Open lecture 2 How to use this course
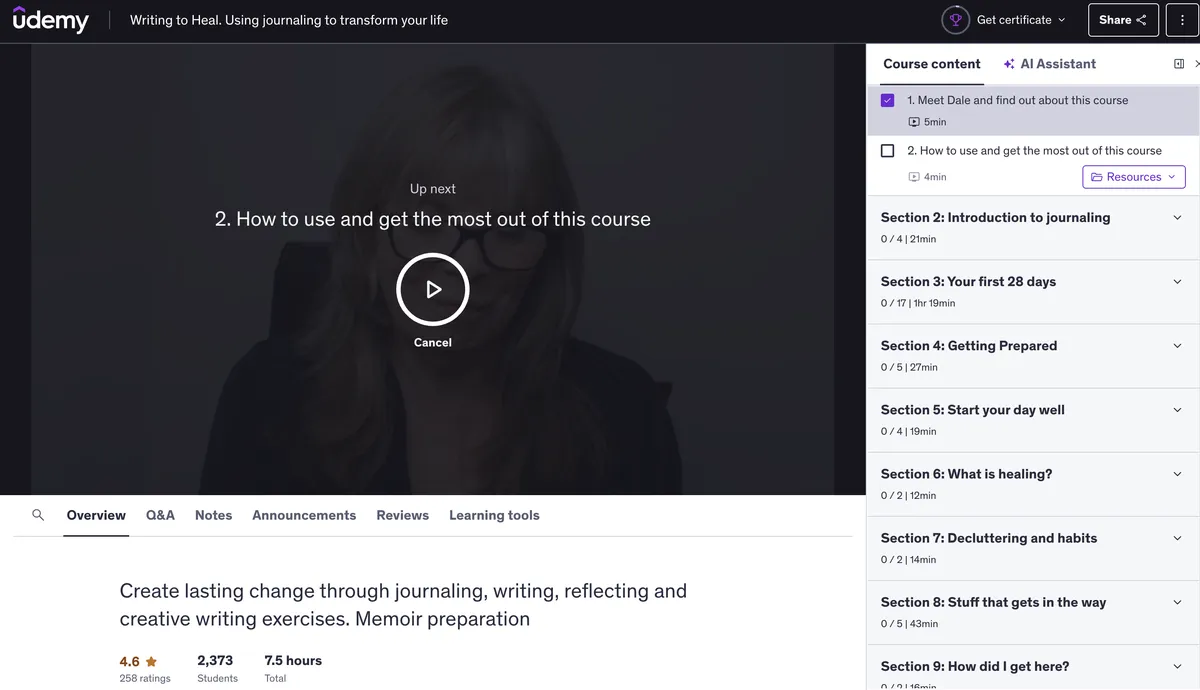Image resolution: width=1200 pixels, height=690 pixels. tap(1033, 151)
